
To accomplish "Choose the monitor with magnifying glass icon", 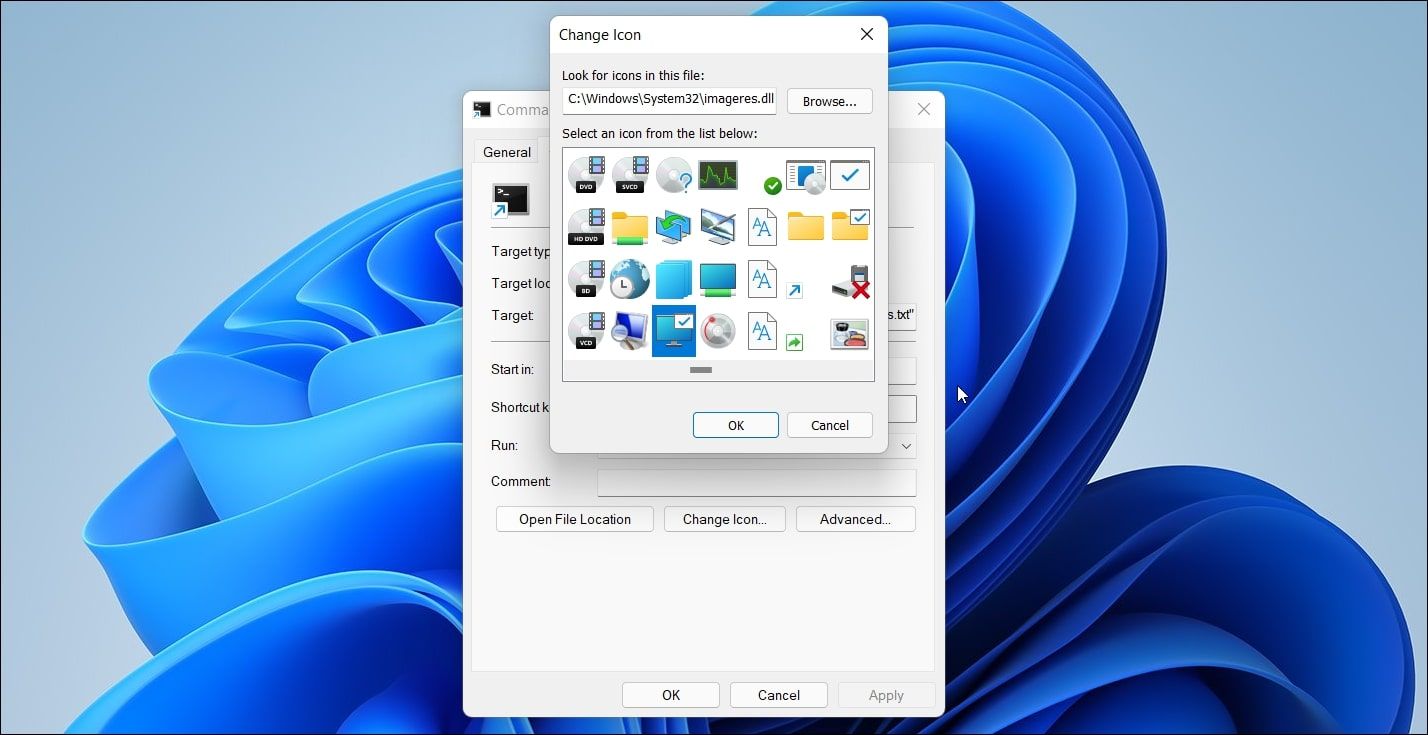I will pyautogui.click(x=631, y=331).
